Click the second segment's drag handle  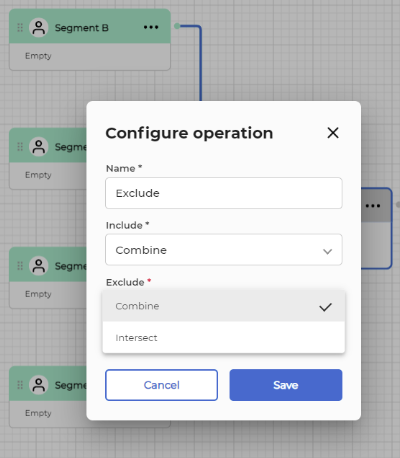20,147
